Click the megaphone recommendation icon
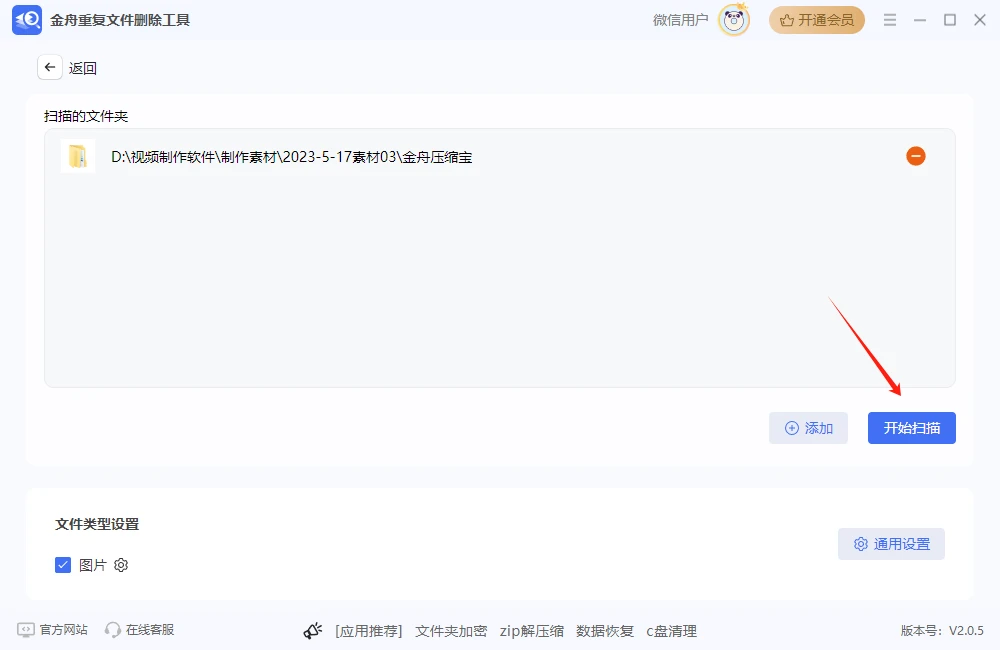 coord(312,631)
